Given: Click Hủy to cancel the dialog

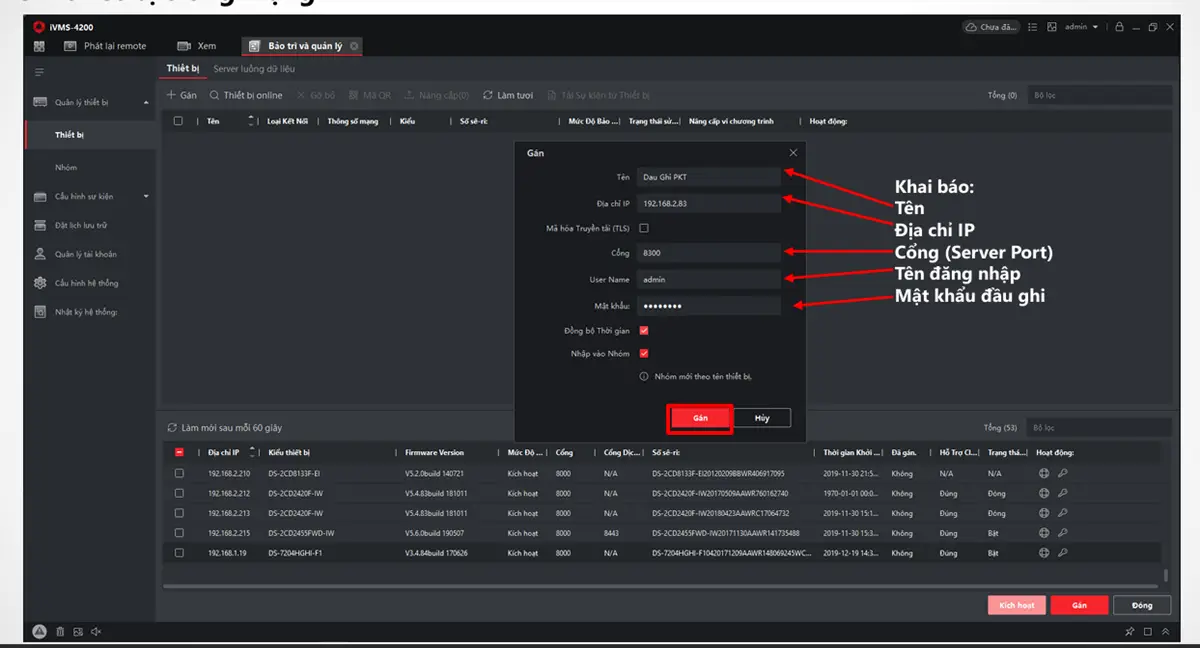Looking at the screenshot, I should 761,418.
